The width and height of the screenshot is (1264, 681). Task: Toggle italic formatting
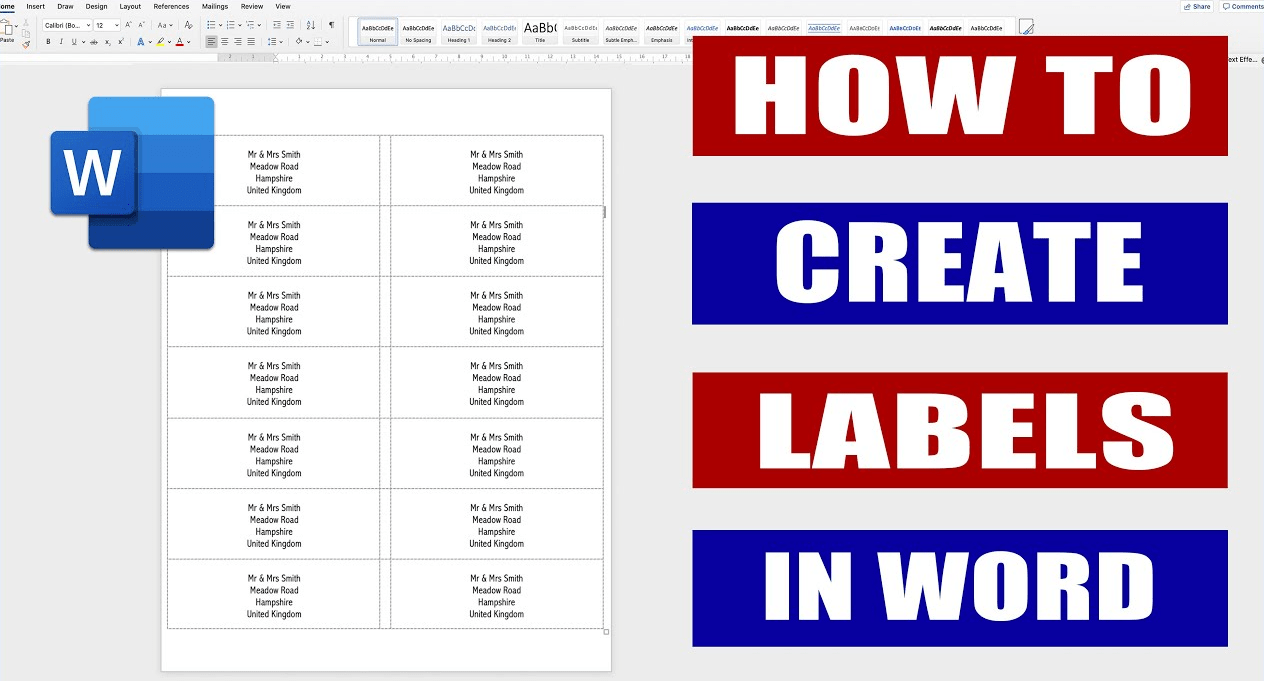[61, 42]
